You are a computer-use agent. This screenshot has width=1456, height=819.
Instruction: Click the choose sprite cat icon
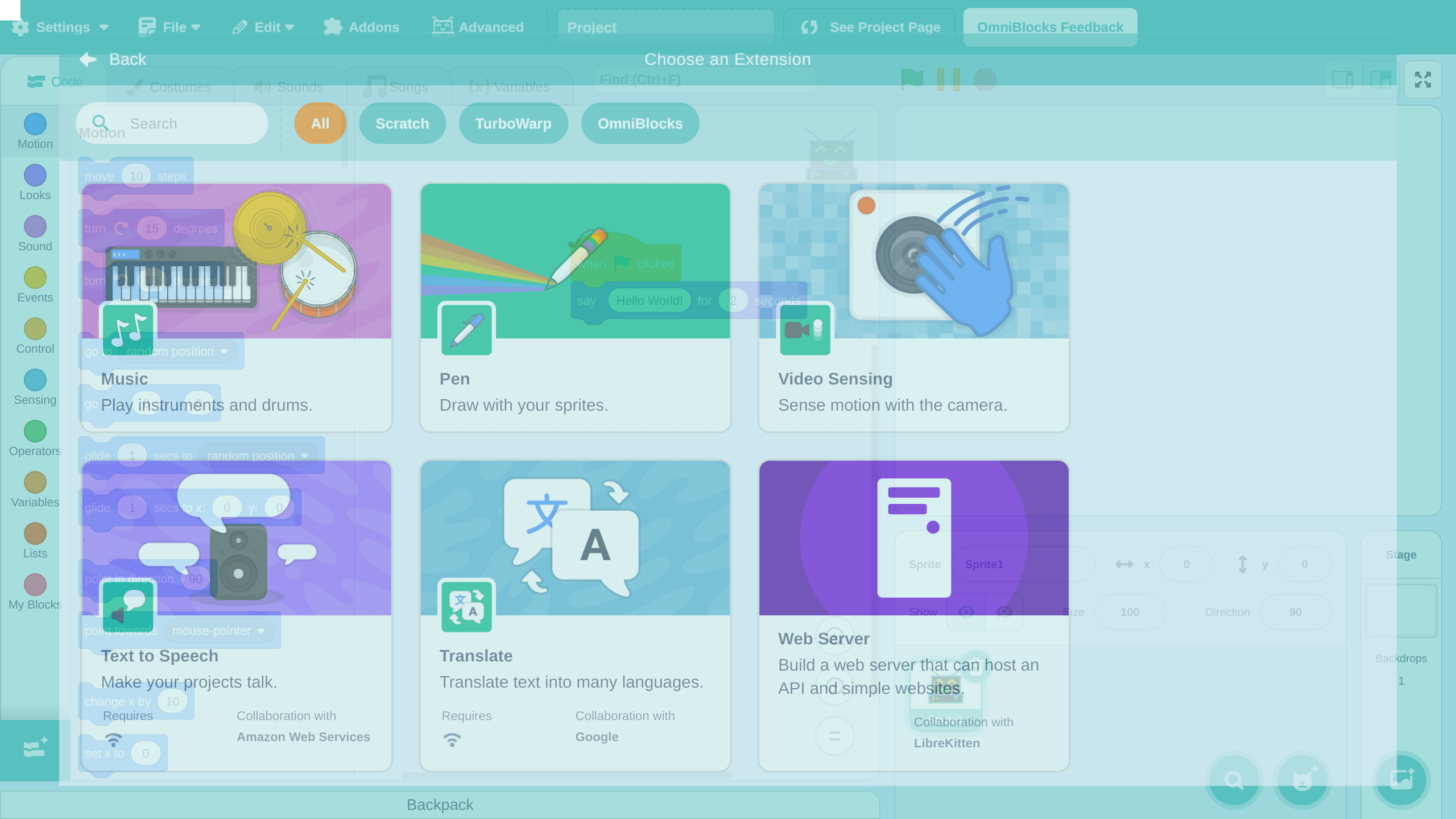pyautogui.click(x=1302, y=780)
